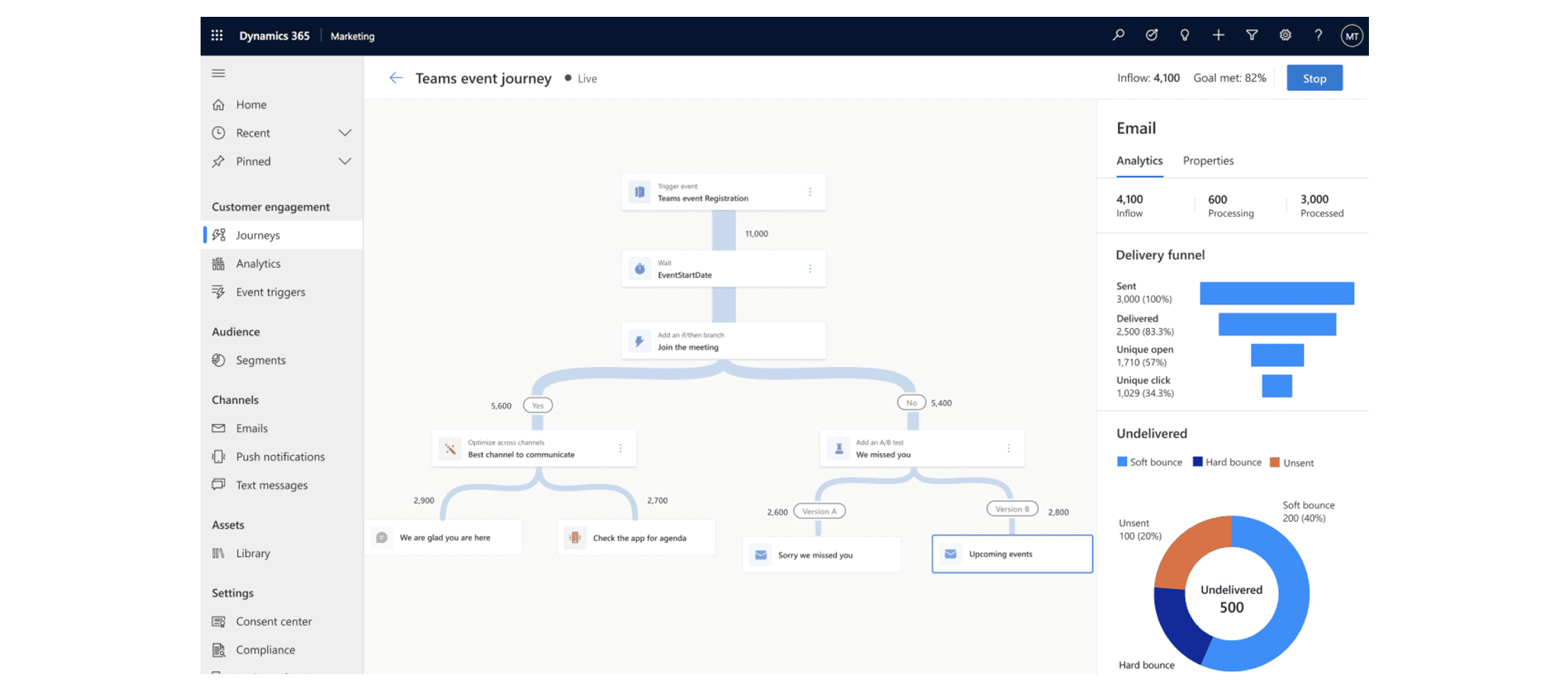Go back with the left arrow

click(396, 78)
